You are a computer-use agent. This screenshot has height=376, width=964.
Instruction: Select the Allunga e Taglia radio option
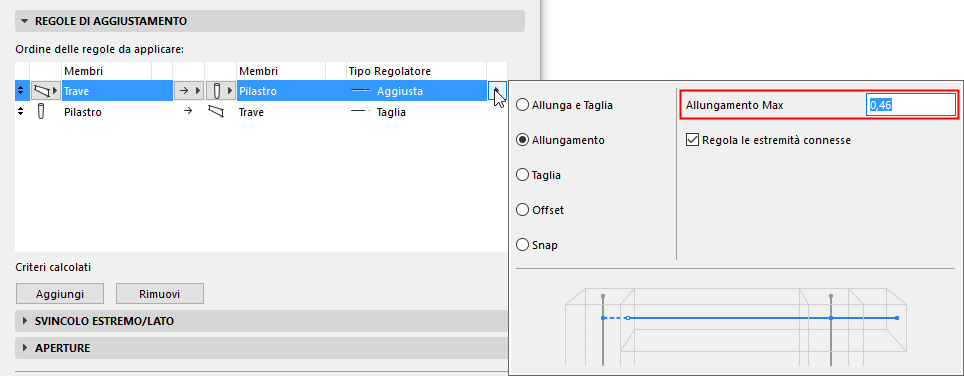(523, 105)
